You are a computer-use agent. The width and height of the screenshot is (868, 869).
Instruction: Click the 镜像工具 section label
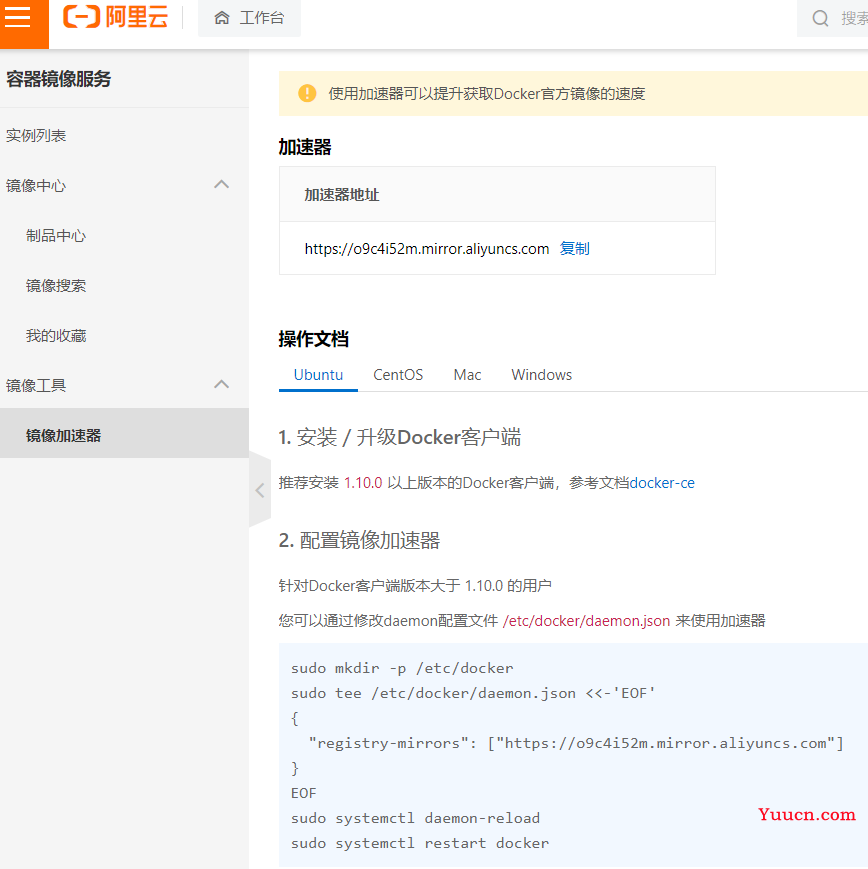36,386
